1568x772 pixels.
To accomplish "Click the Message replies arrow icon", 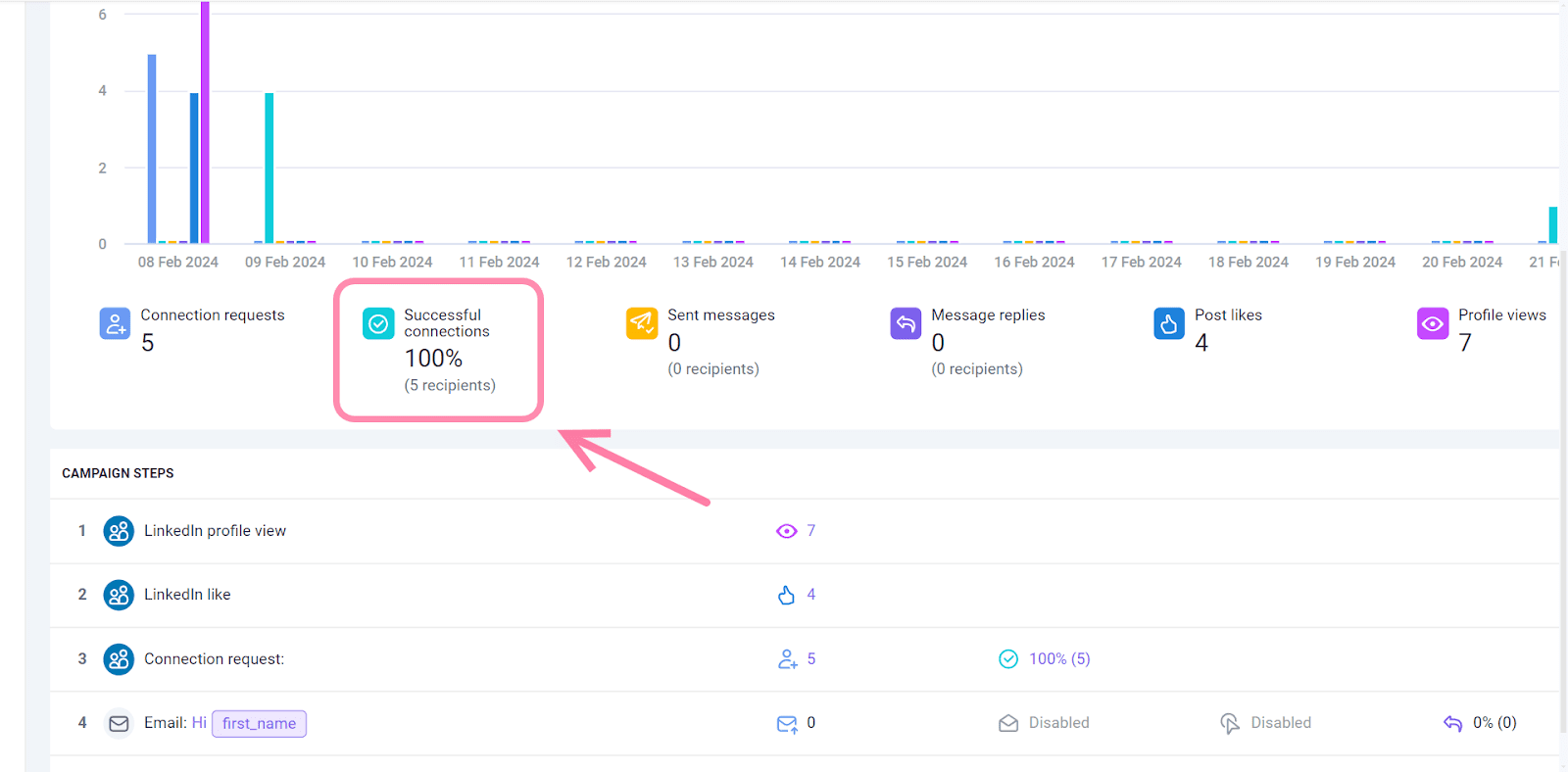I will [906, 323].
